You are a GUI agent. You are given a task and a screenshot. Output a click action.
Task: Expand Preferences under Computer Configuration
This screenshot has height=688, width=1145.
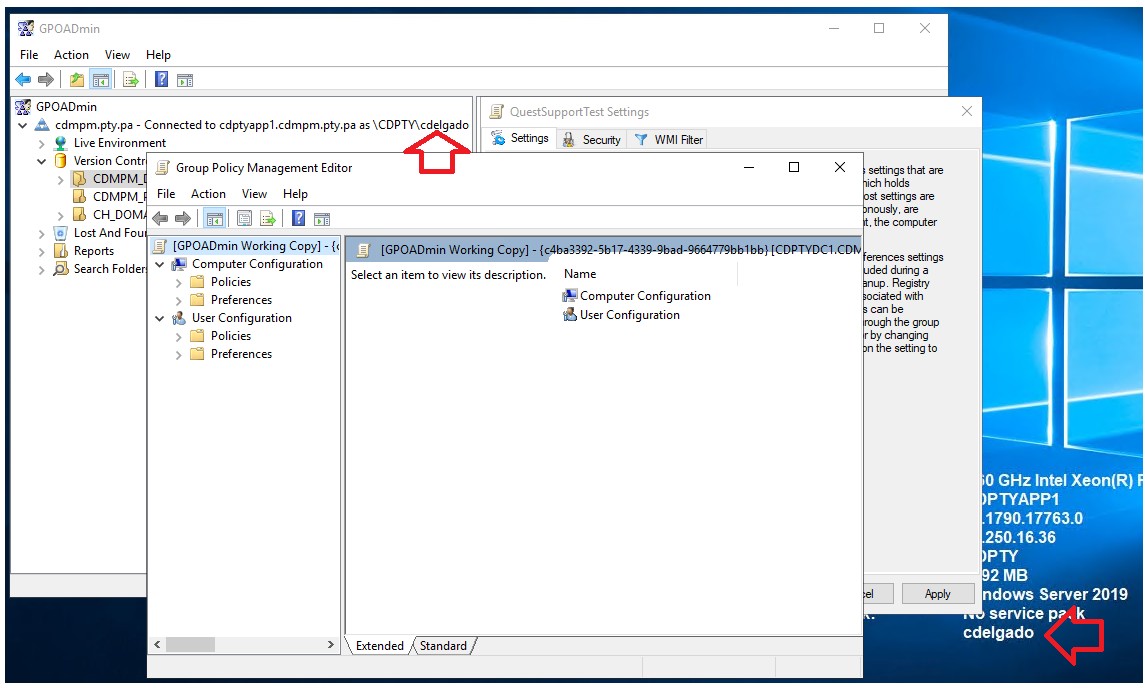(x=179, y=300)
